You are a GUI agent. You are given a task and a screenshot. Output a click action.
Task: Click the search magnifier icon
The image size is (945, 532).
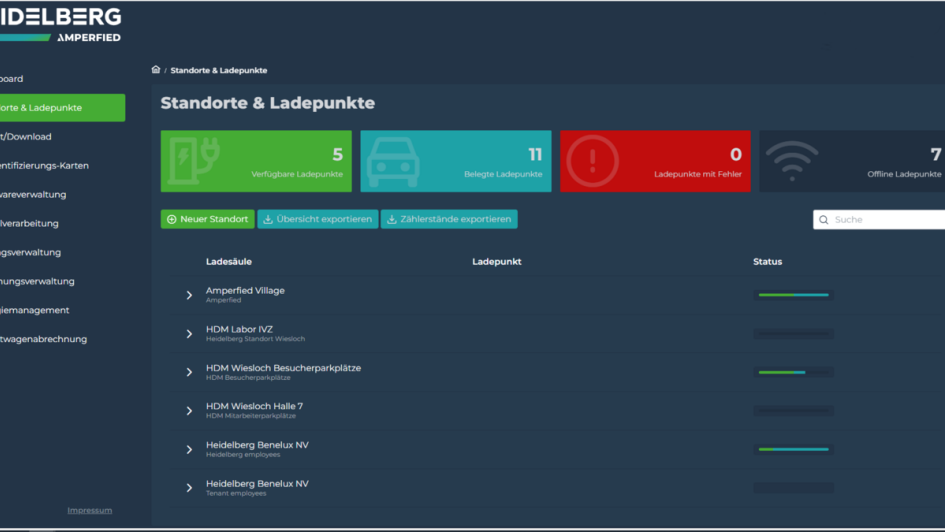pyautogui.click(x=824, y=220)
